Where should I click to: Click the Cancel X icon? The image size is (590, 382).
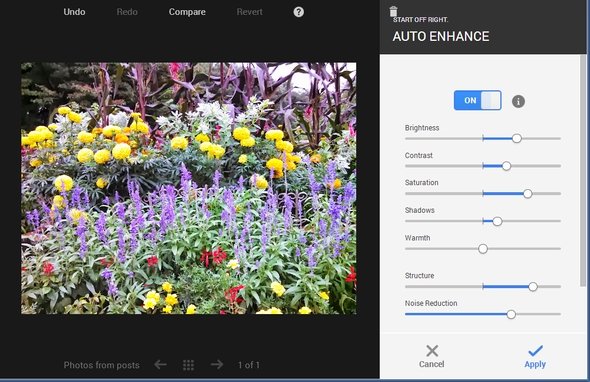coord(432,351)
